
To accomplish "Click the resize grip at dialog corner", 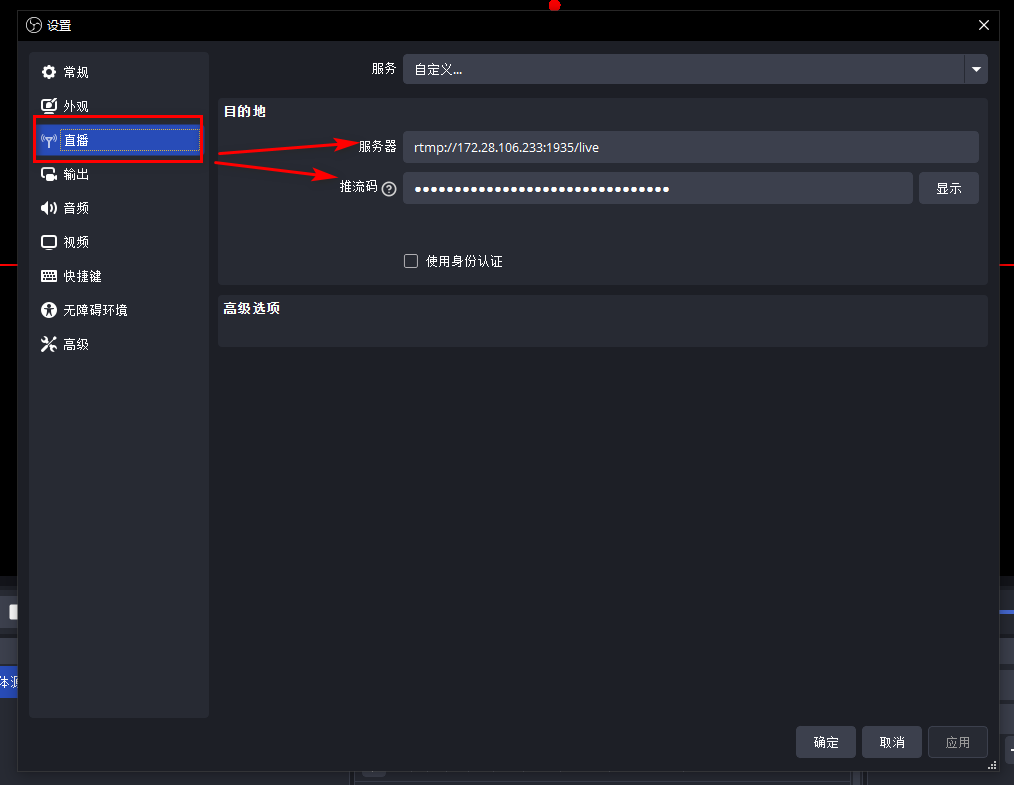I will 993,765.
